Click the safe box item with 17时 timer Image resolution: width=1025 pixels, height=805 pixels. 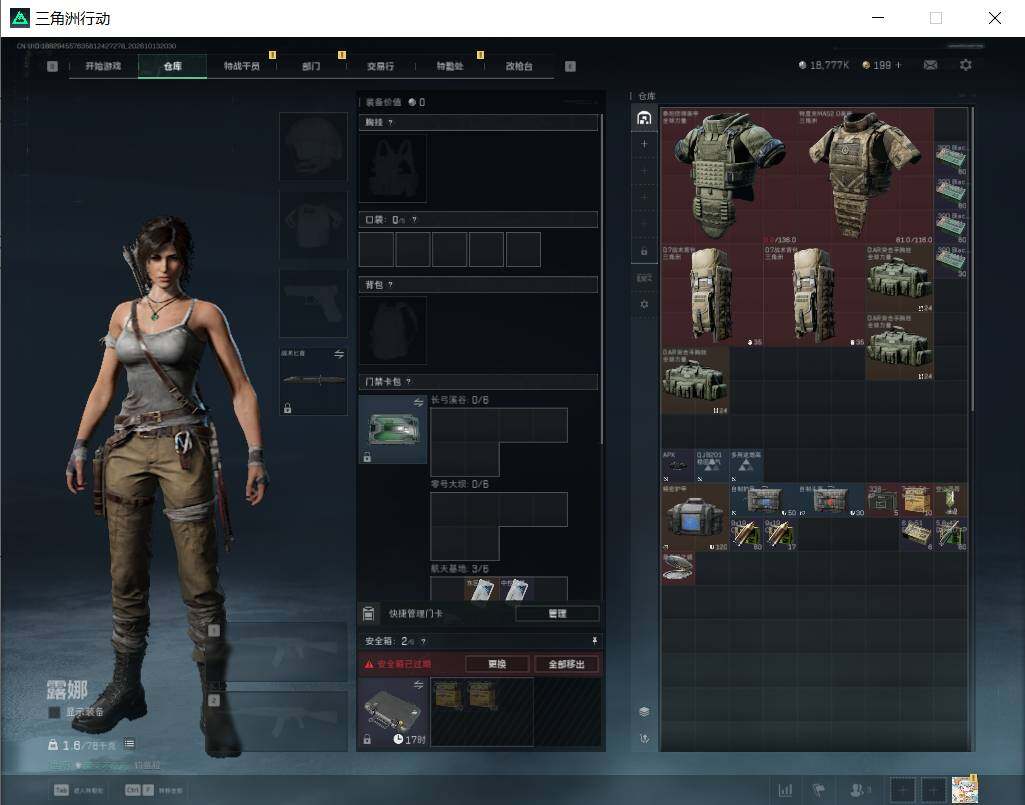[392, 711]
